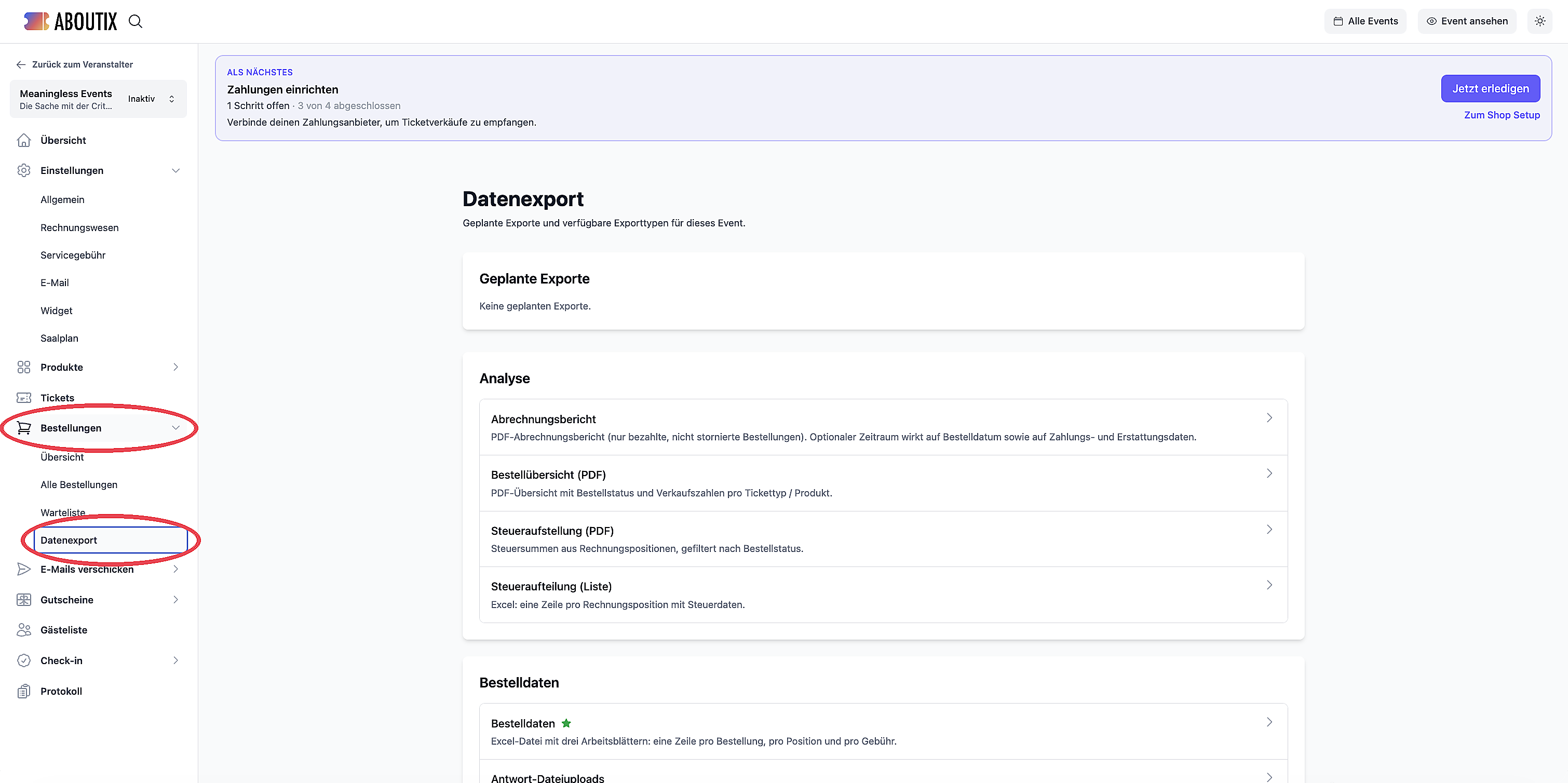Expand the Check-in submenu
This screenshot has height=783, width=1568.
pyautogui.click(x=176, y=660)
